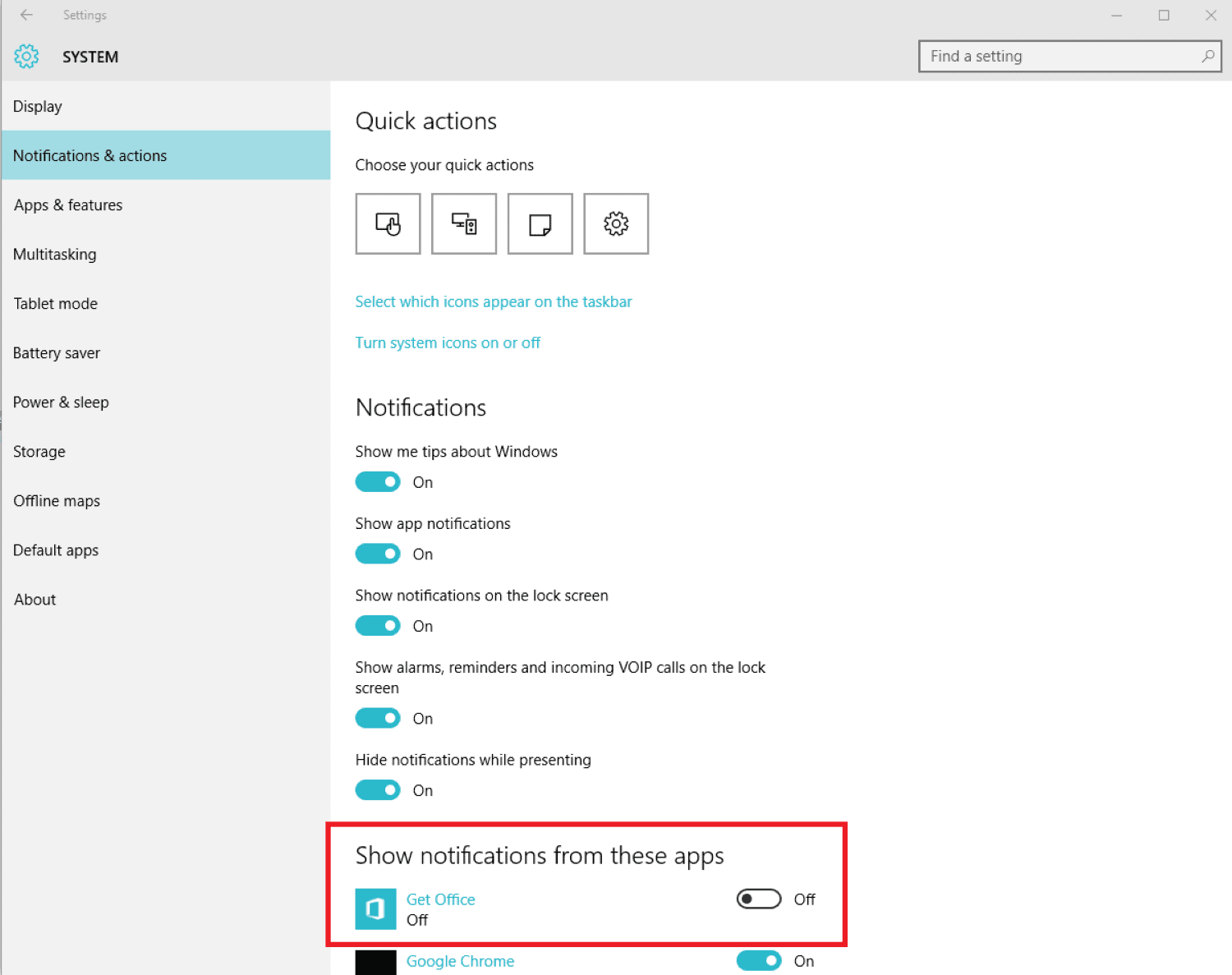The height and width of the screenshot is (975, 1232).
Task: Minimize the Settings window
Action: pos(1117,15)
